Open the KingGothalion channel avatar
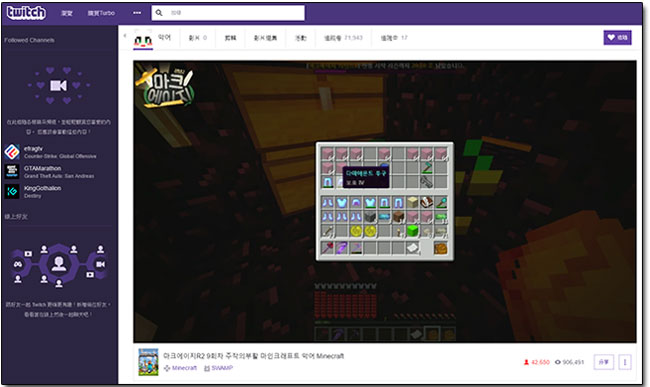 coord(12,191)
